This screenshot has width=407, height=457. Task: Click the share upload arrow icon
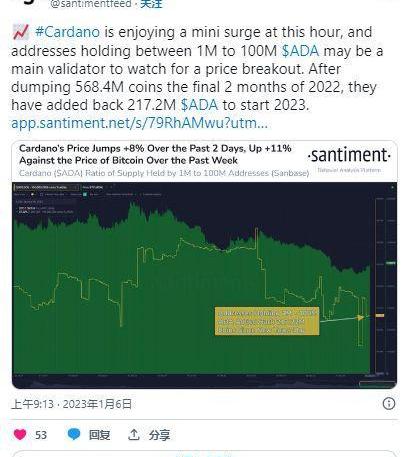click(134, 434)
